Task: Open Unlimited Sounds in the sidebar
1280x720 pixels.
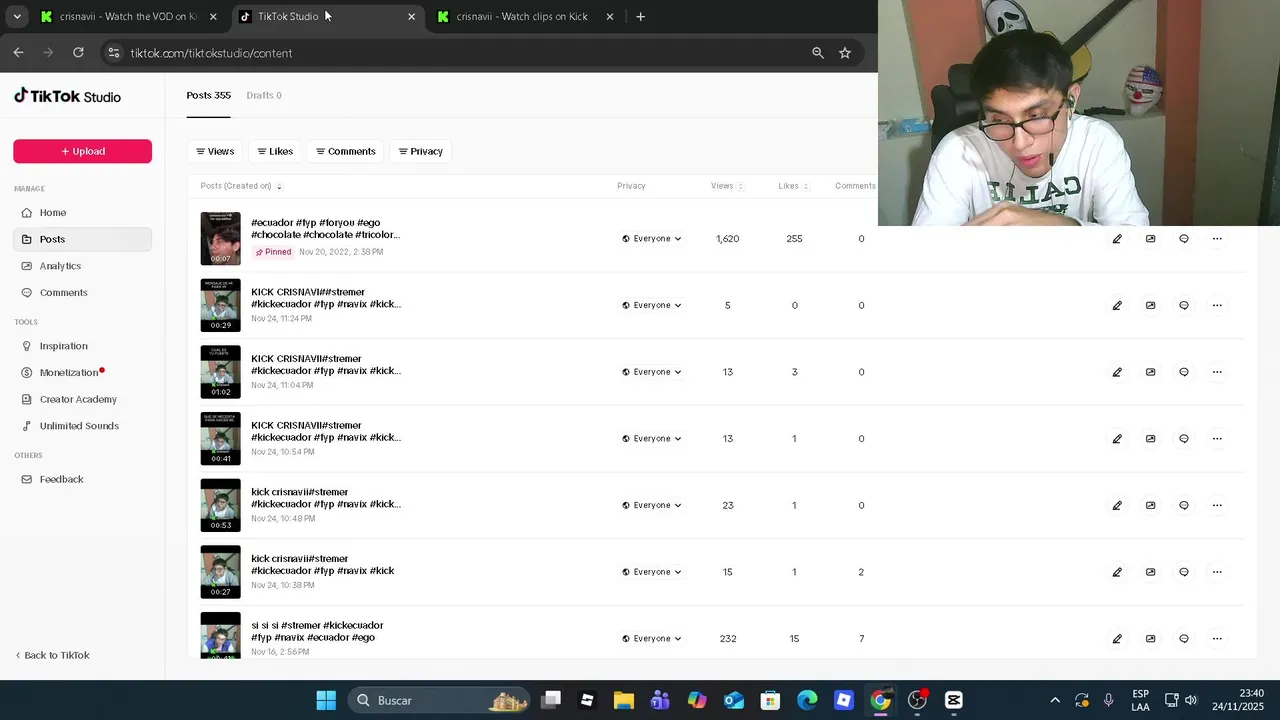Action: pos(82,426)
